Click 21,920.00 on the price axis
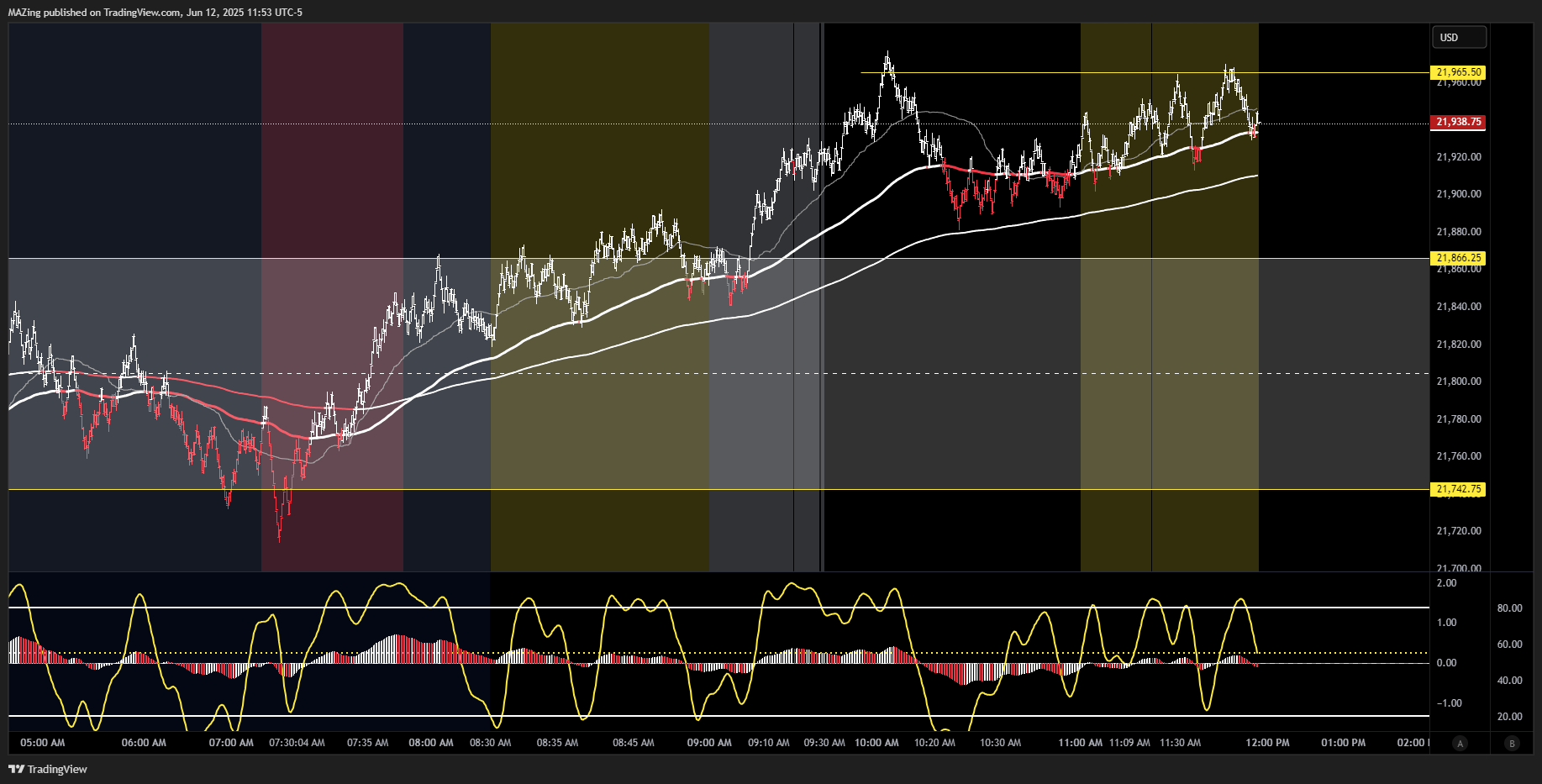This screenshot has width=1542, height=784. (x=1459, y=157)
